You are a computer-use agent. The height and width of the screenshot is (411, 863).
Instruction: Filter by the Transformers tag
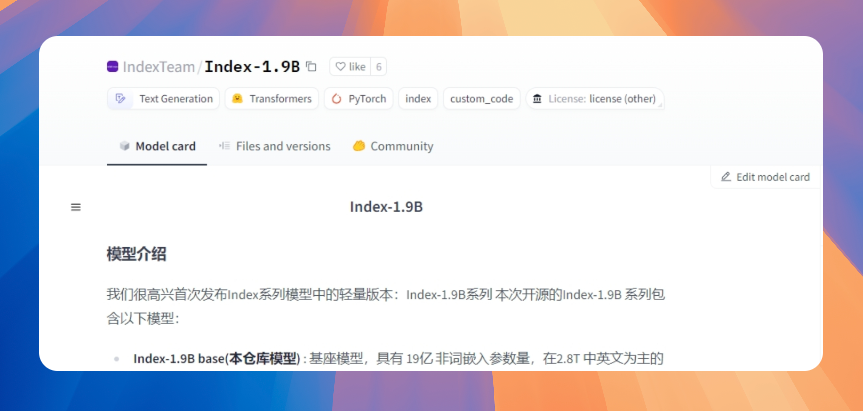click(x=272, y=99)
